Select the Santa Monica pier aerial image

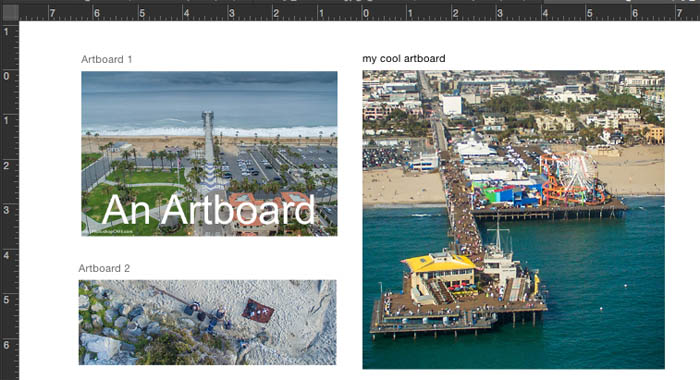point(513,220)
